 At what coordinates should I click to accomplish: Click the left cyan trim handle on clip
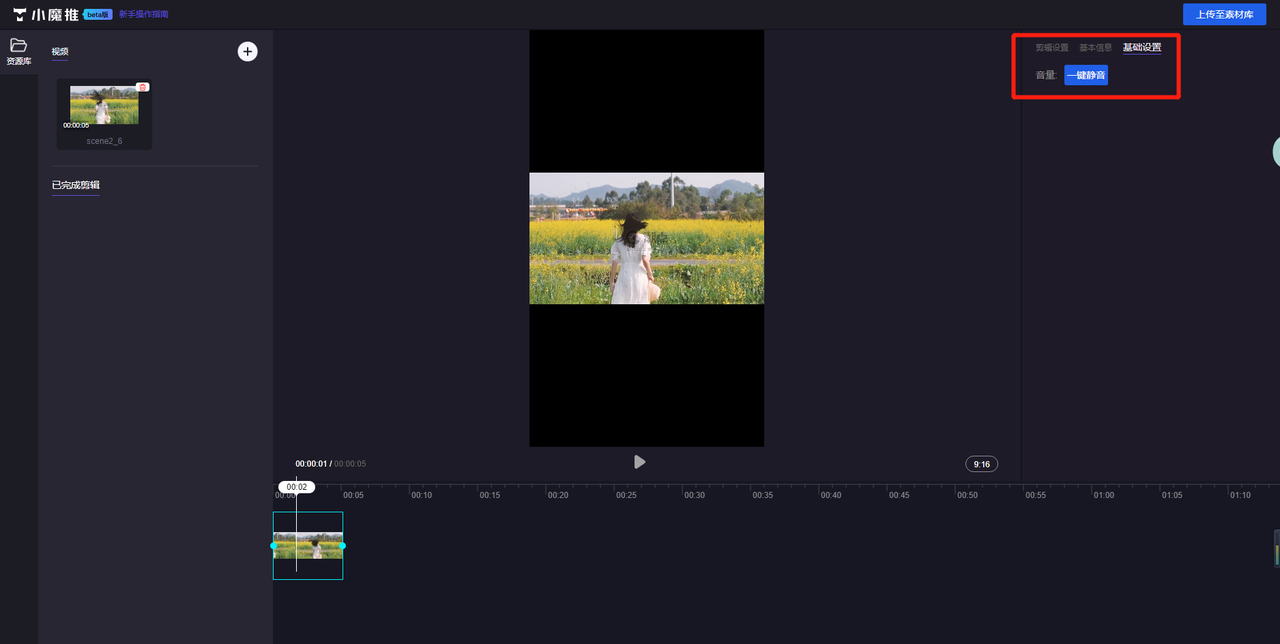click(274, 546)
